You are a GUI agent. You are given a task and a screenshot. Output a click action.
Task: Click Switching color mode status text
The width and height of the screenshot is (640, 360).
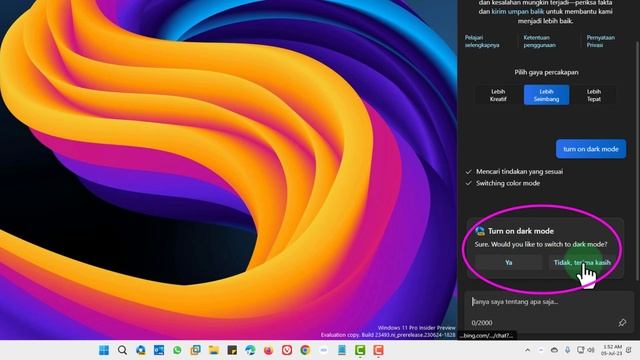(x=508, y=183)
